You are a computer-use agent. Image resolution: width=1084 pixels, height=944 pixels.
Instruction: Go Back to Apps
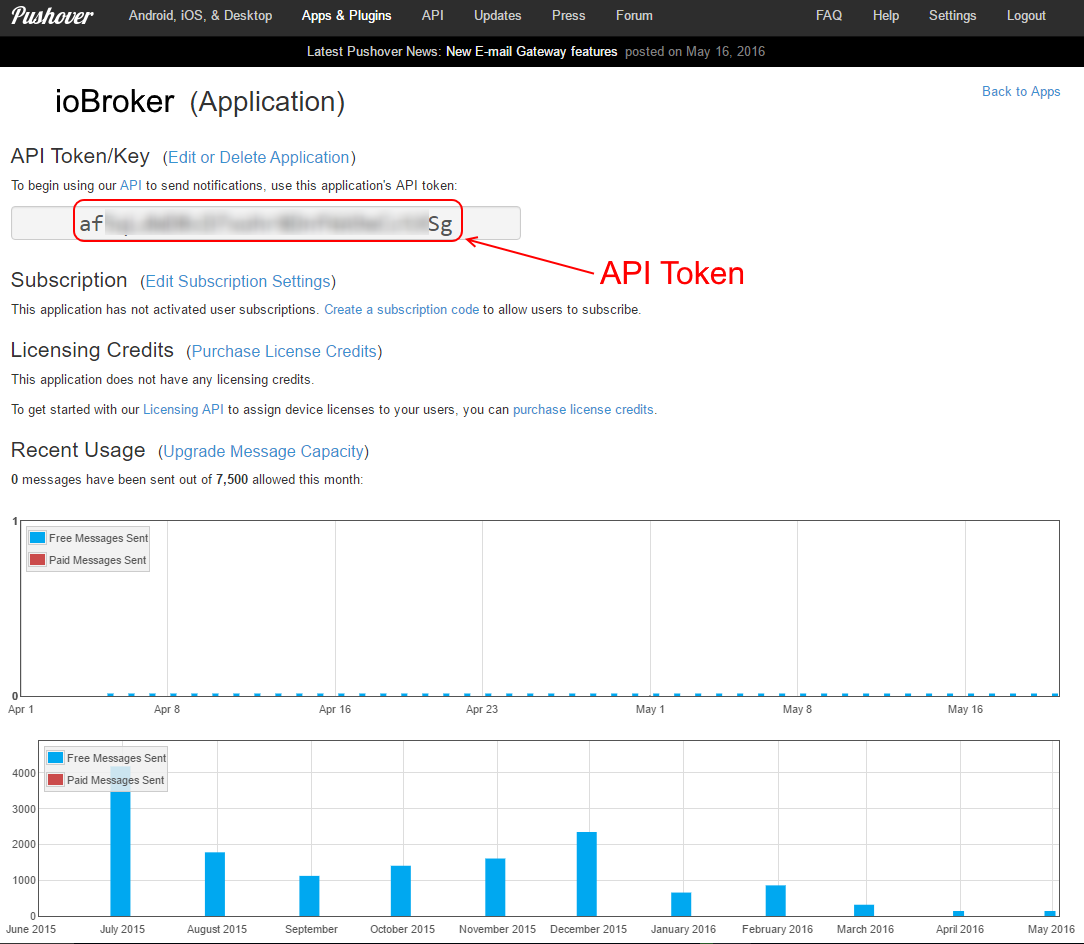1021,91
